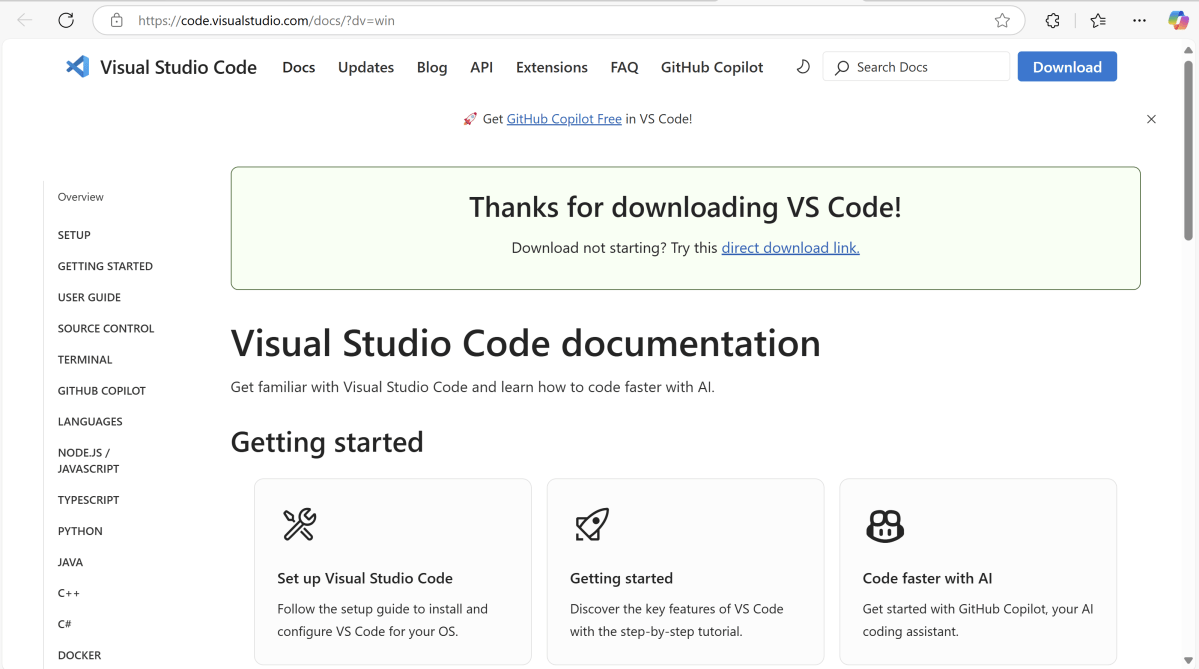This screenshot has height=669, width=1199.
Task: Open the Extensions menu item
Action: (551, 67)
